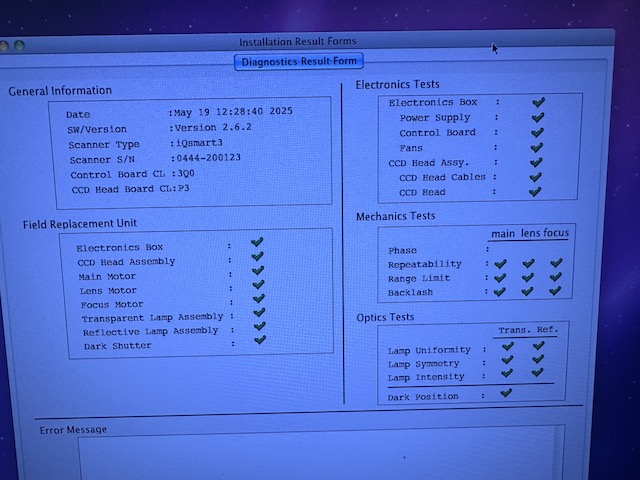Click the Repeatability checkmark in the main column
Screen dimensions: 640x480
(501, 265)
